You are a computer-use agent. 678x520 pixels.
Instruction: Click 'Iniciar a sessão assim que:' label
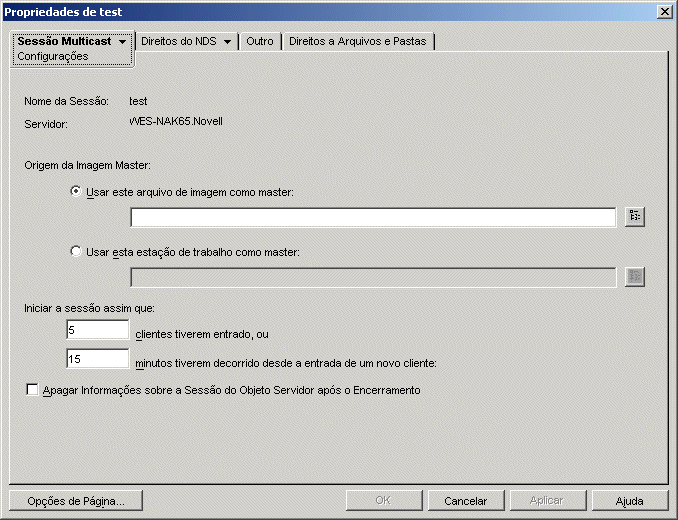(90, 308)
